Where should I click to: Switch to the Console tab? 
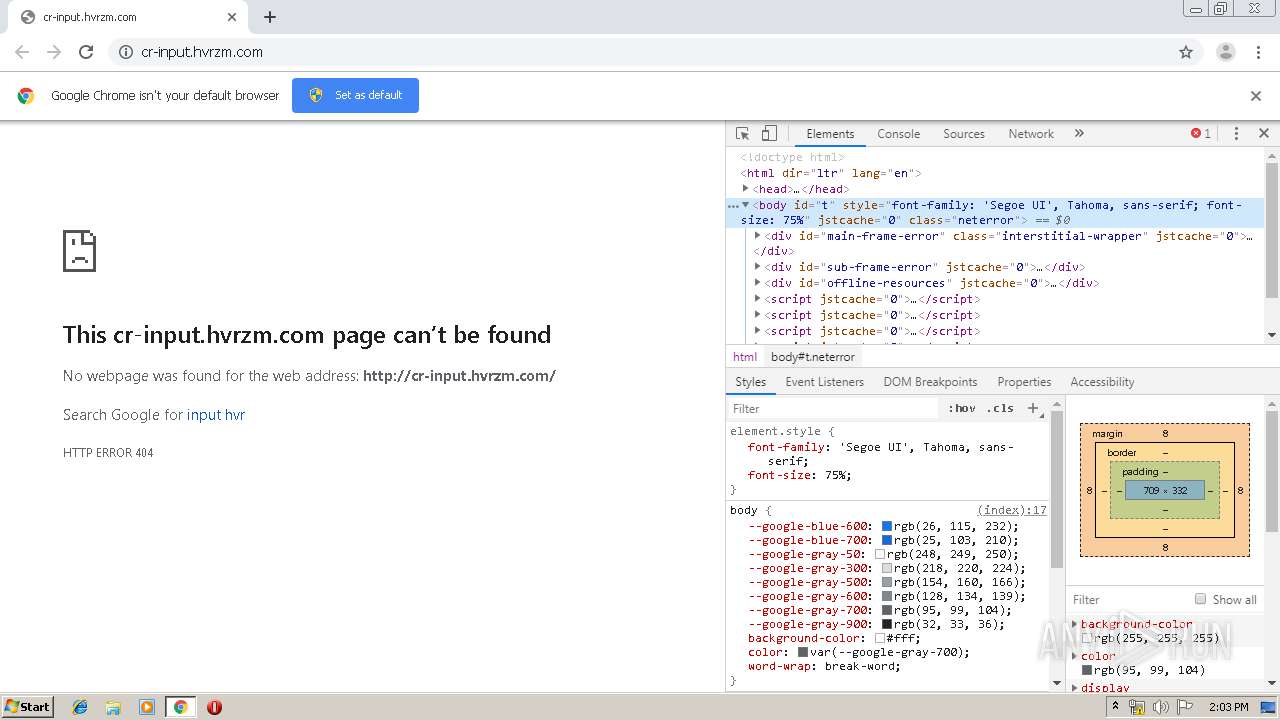898,133
